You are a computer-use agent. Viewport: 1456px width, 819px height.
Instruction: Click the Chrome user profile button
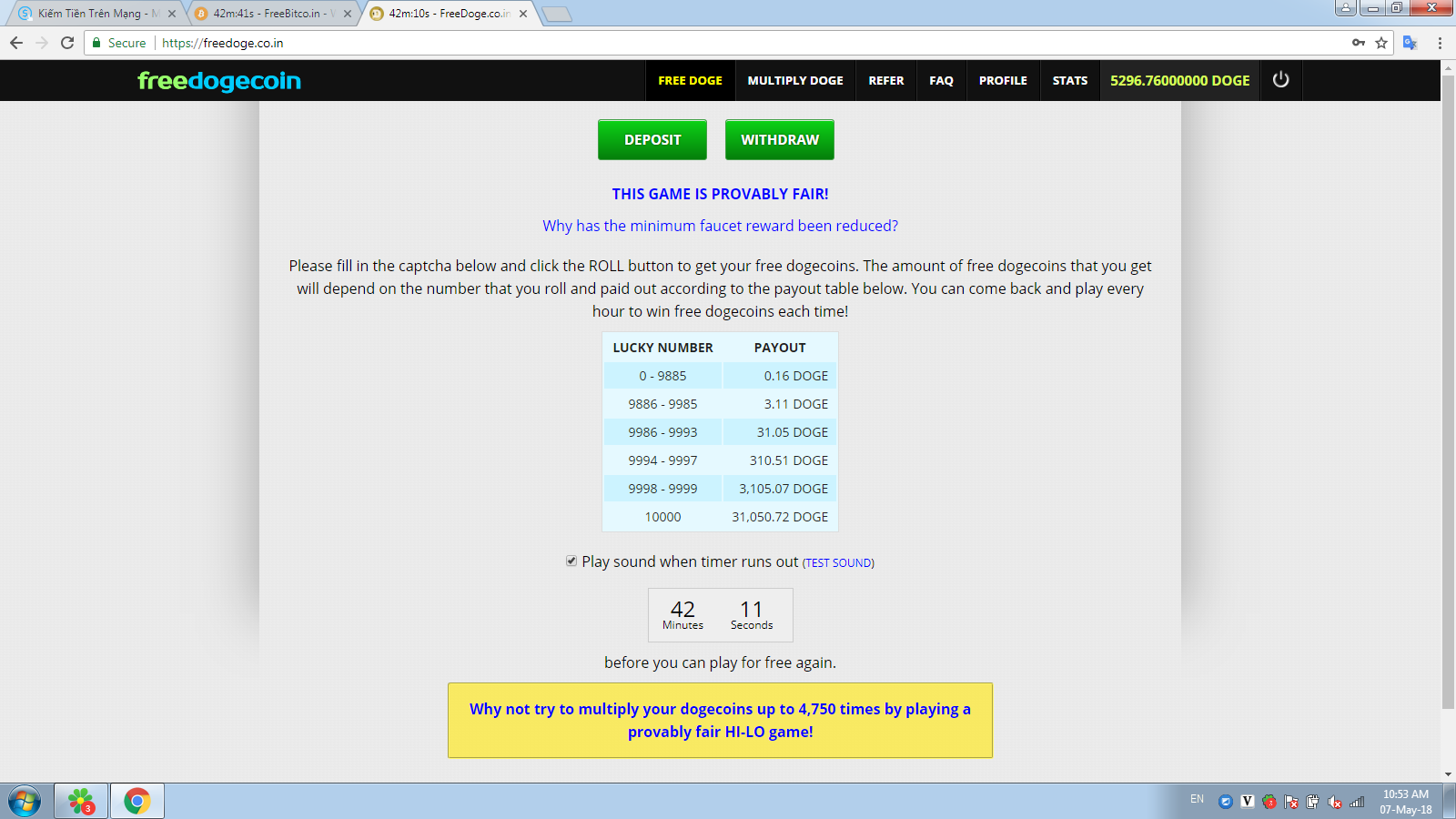point(1346,8)
